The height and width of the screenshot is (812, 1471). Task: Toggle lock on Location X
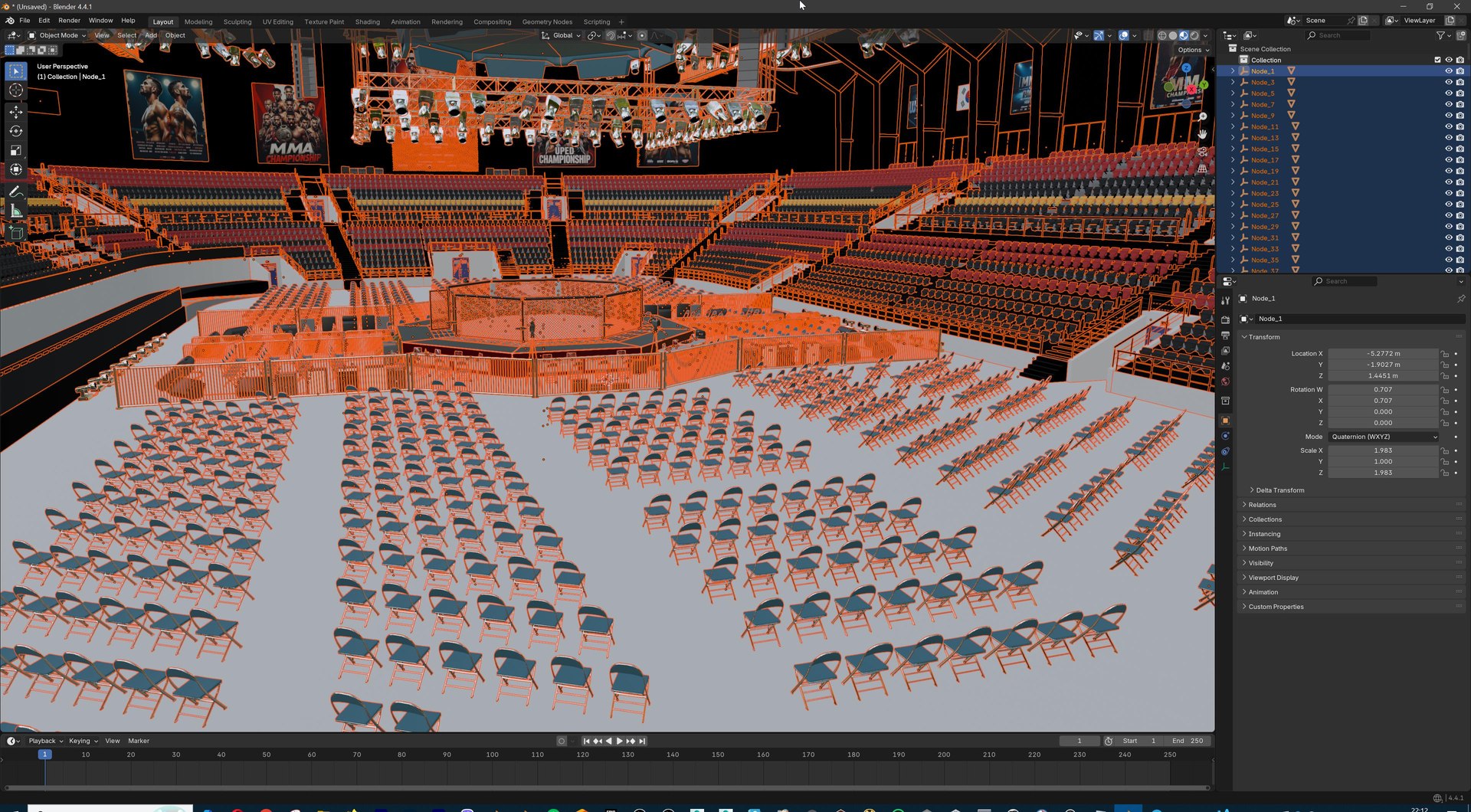pos(1445,354)
